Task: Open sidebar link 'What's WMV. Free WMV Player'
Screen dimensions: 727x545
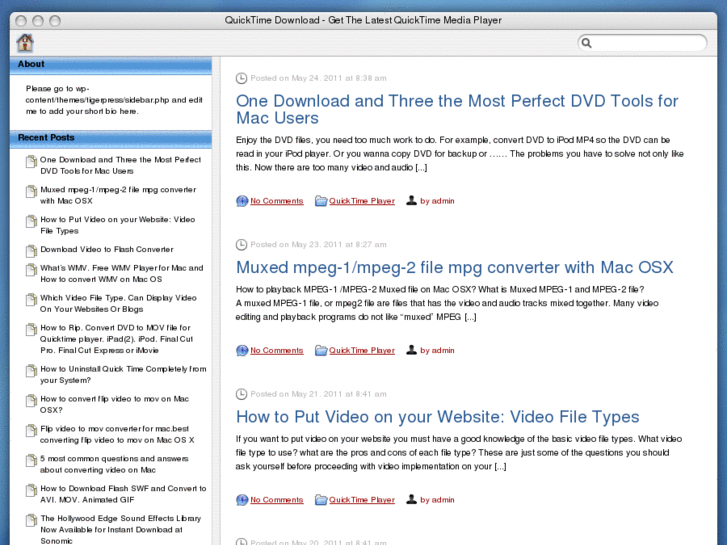Action: pyautogui.click(x=121, y=273)
